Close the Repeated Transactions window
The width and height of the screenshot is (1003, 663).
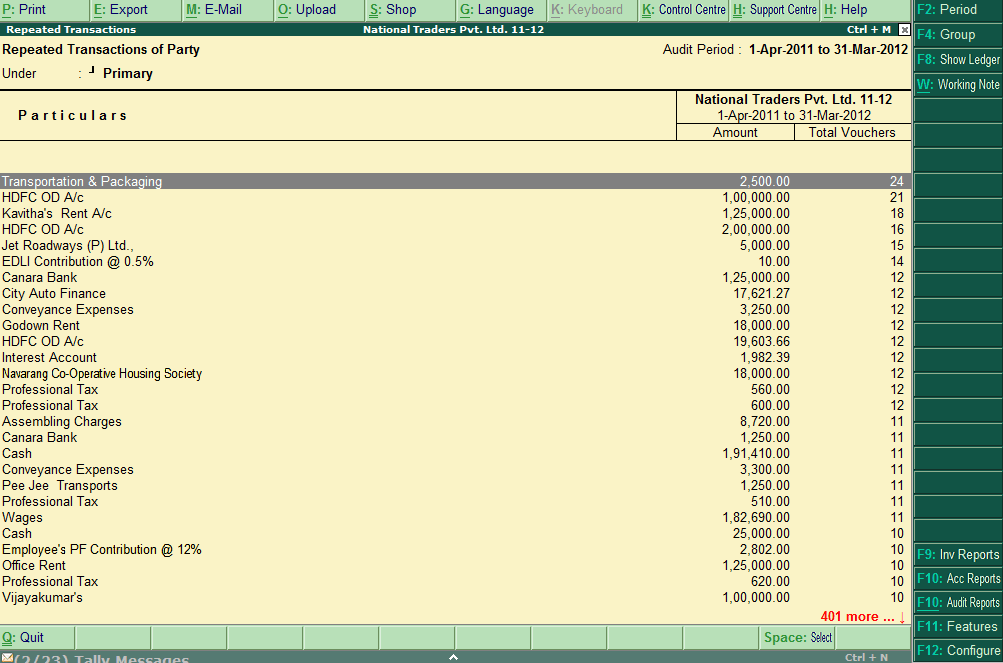pos(905,30)
